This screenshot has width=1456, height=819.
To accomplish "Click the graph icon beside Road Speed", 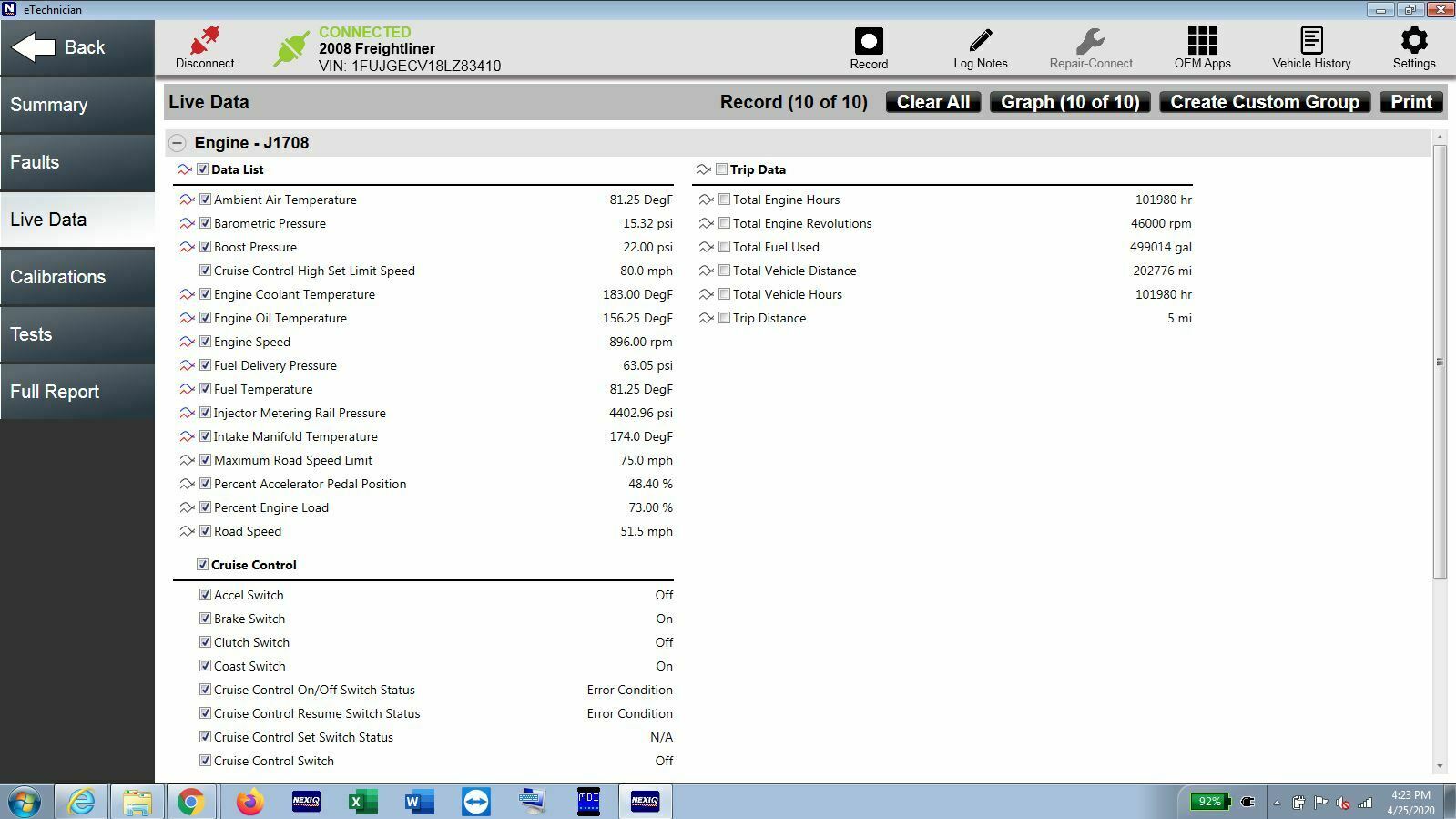I will point(187,531).
